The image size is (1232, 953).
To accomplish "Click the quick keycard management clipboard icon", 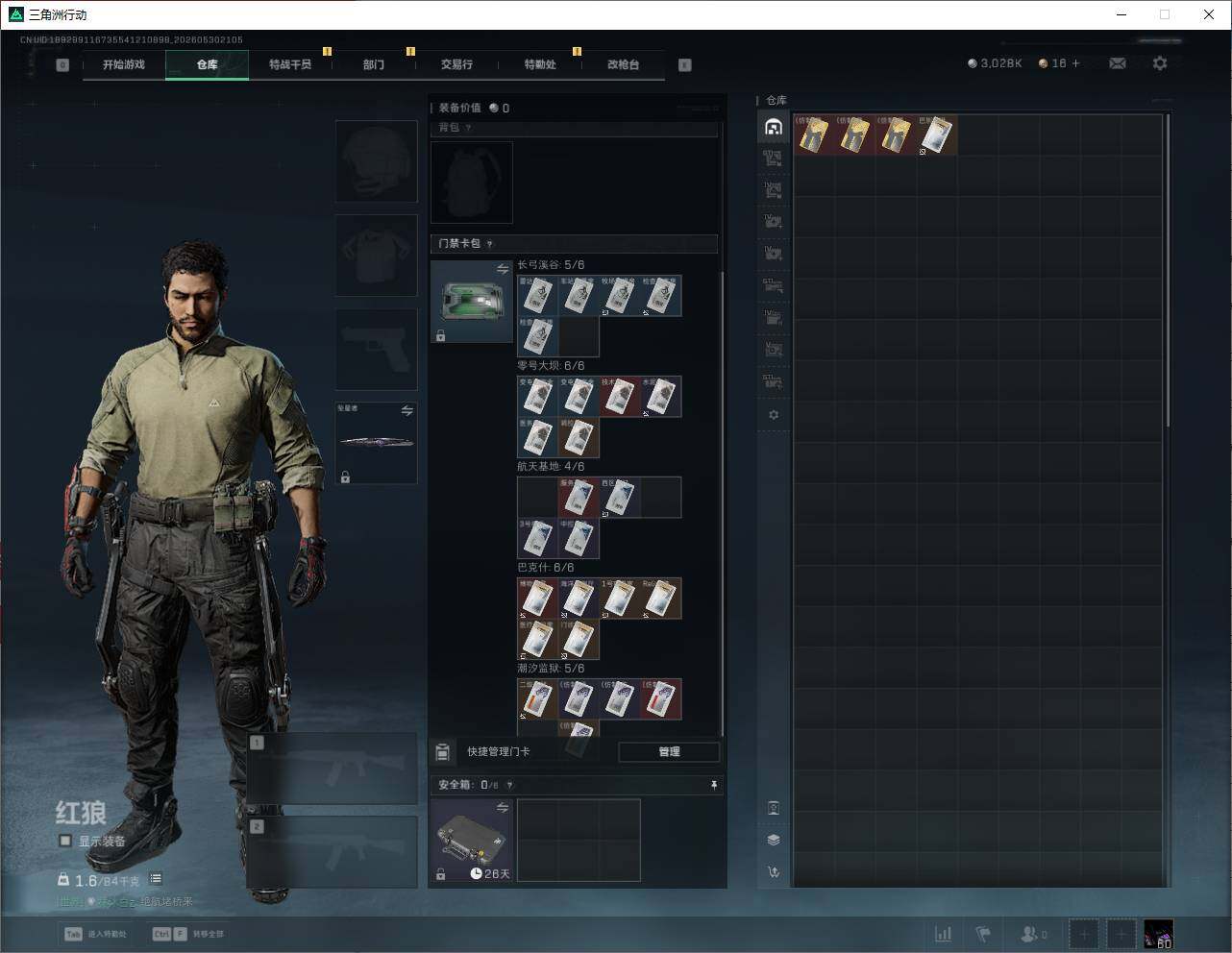I will click(x=442, y=752).
